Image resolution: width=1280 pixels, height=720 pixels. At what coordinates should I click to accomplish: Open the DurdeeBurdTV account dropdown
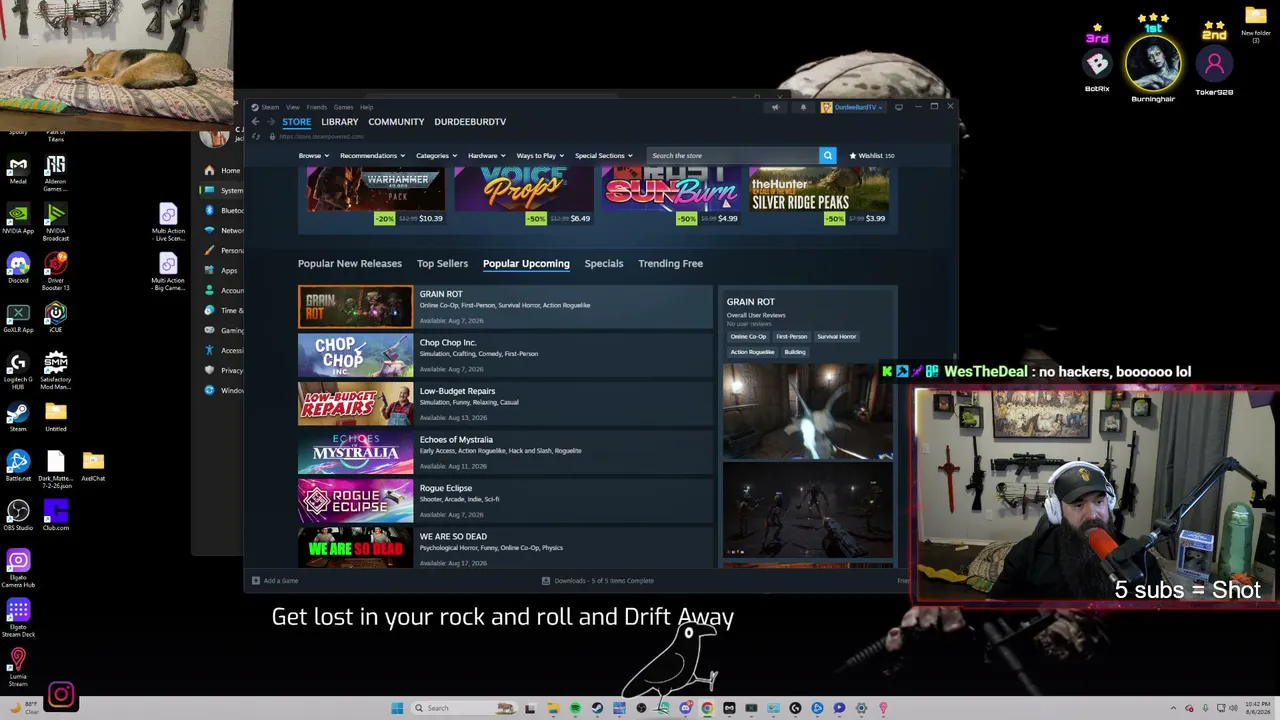853,107
